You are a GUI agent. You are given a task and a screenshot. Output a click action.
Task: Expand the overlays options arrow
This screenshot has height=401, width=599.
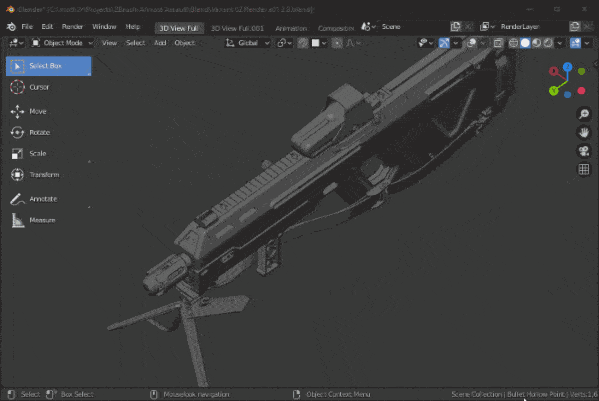point(482,43)
